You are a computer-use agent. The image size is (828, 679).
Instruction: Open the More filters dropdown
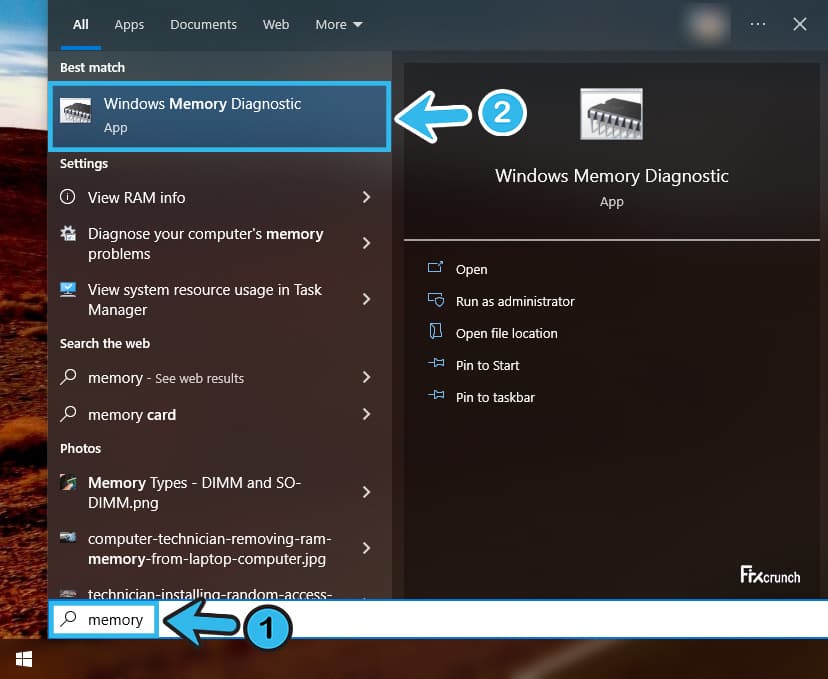339,25
